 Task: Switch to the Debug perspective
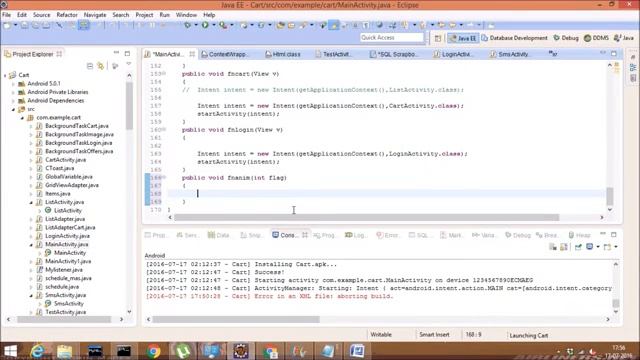tap(566, 38)
